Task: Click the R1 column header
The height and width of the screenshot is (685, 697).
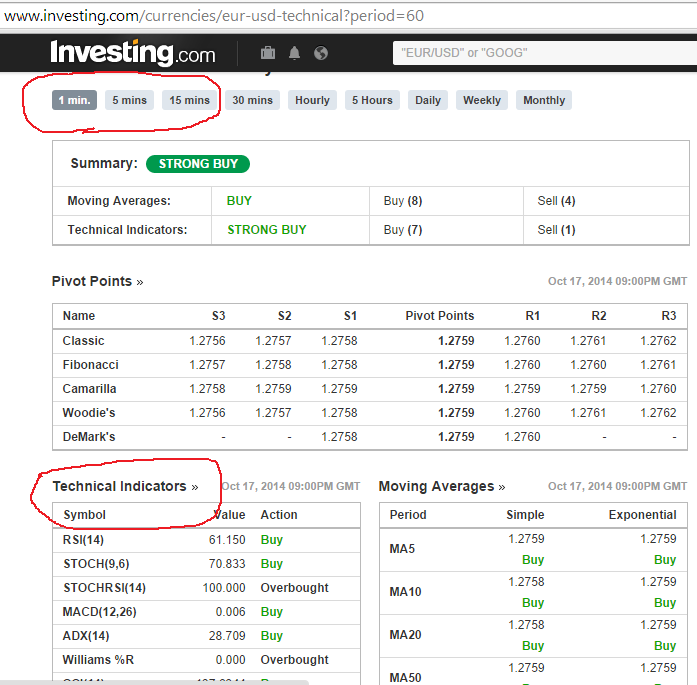Action: [533, 316]
